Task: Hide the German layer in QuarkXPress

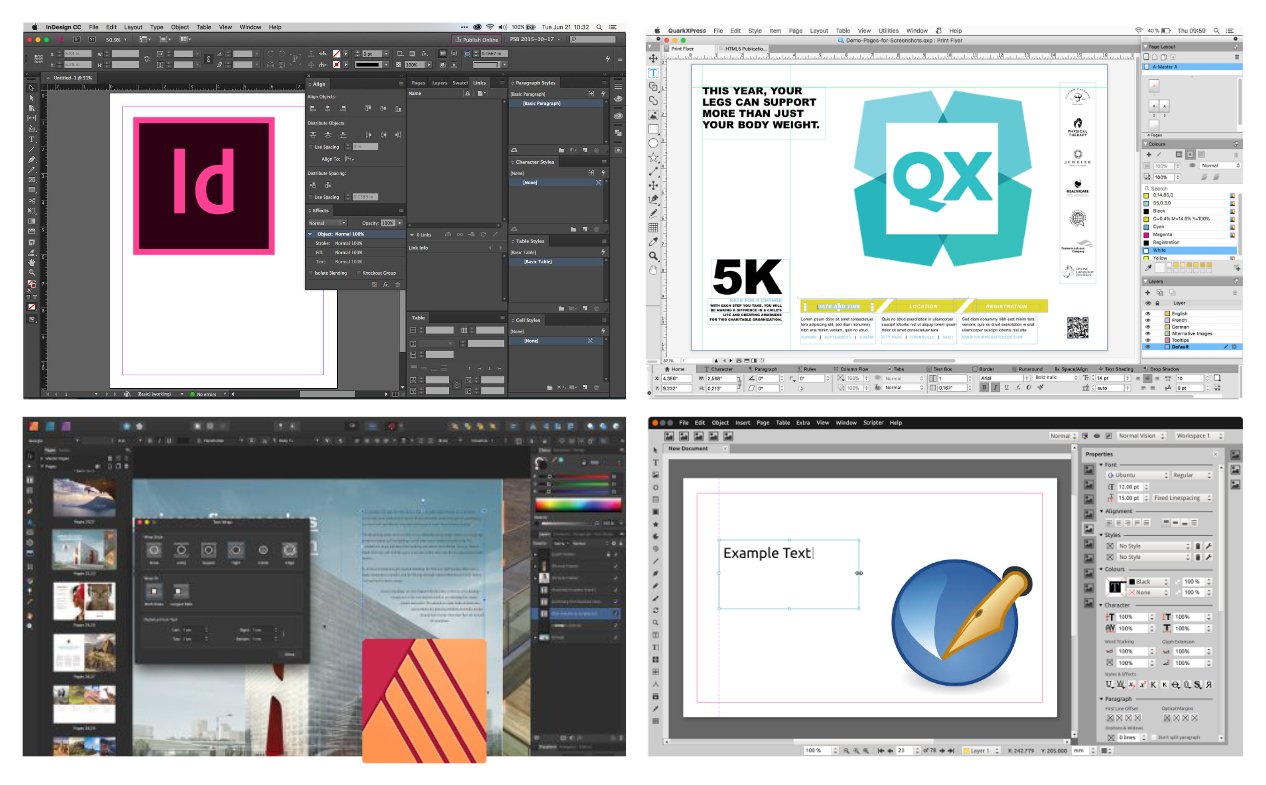Action: (x=1148, y=327)
